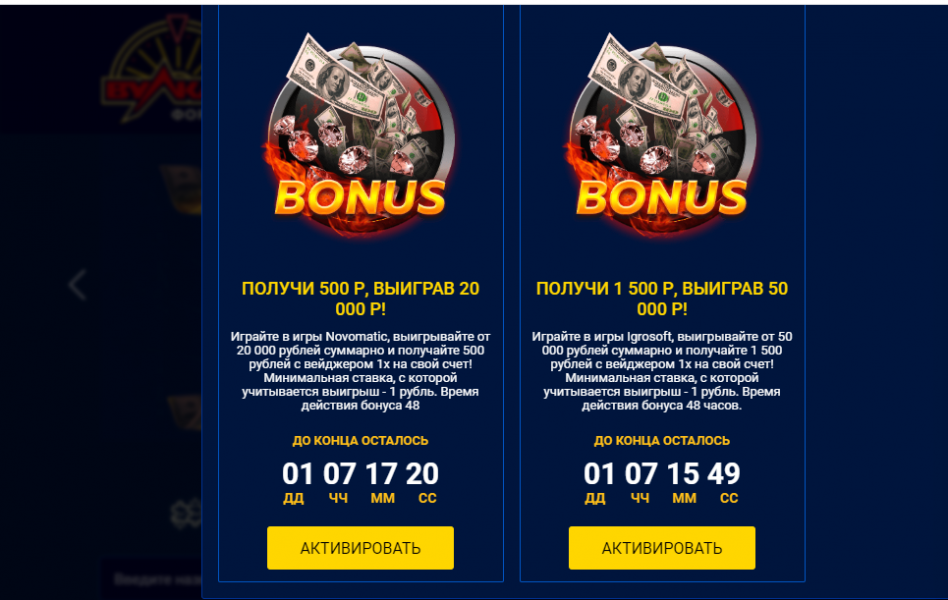Click the dimmed trophy icon in sidebar
Image resolution: width=948 pixels, height=600 pixels.
pos(181,189)
